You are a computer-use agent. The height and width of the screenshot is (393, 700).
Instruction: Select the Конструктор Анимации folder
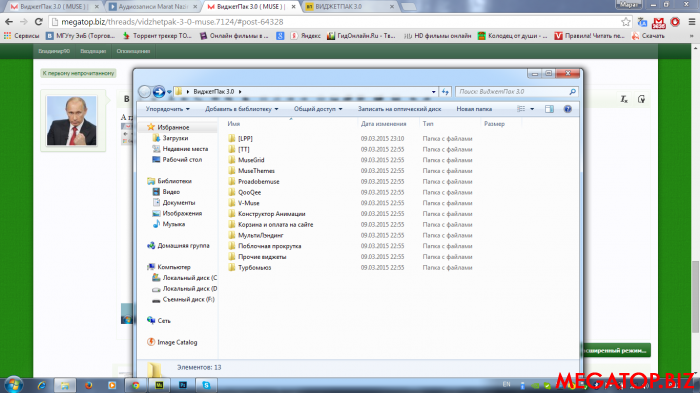(x=271, y=213)
